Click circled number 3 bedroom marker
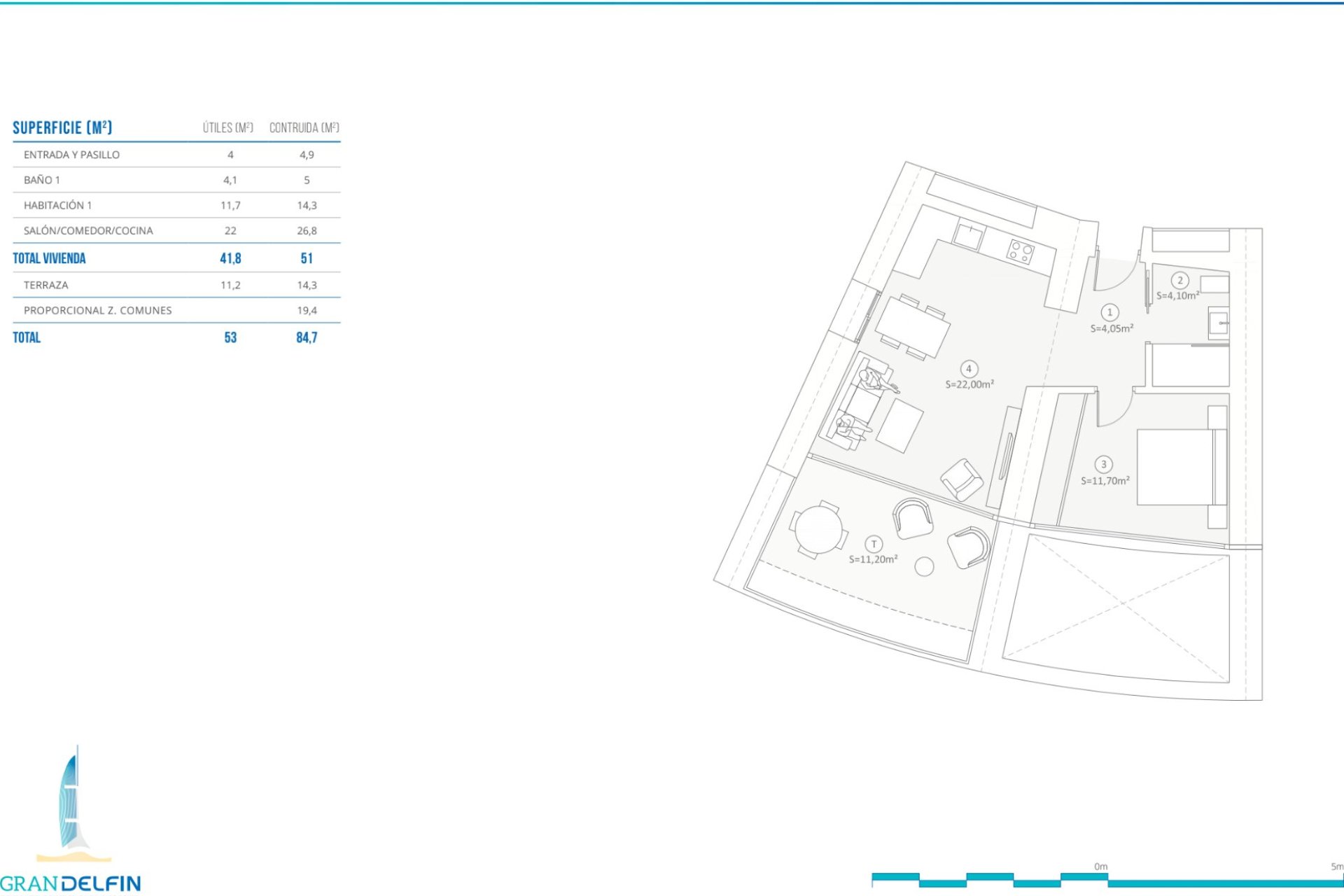 (1104, 464)
